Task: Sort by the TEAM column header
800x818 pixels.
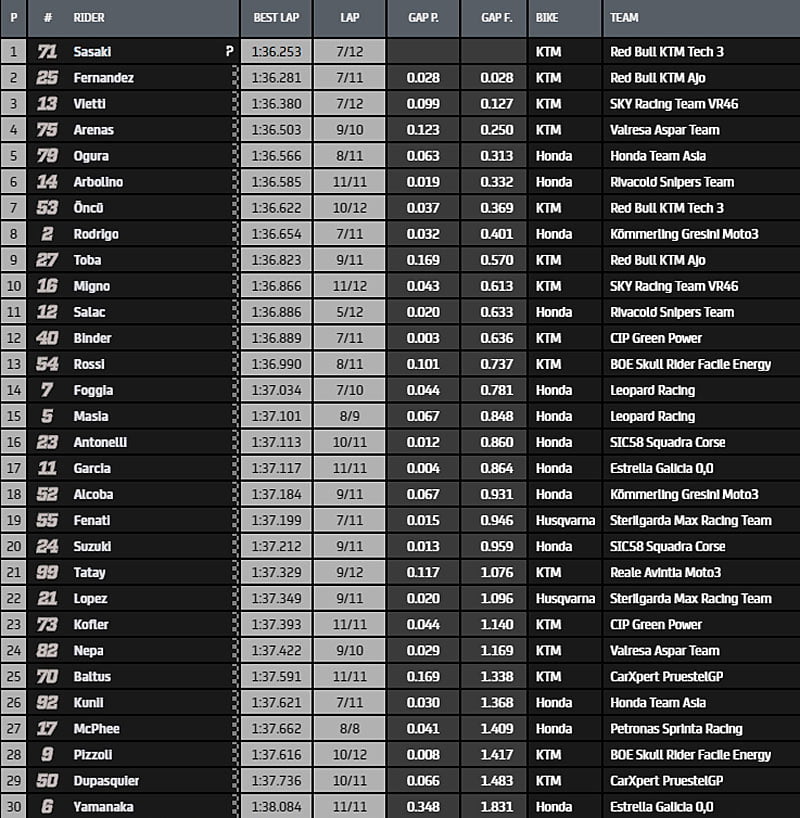Action: click(x=625, y=18)
